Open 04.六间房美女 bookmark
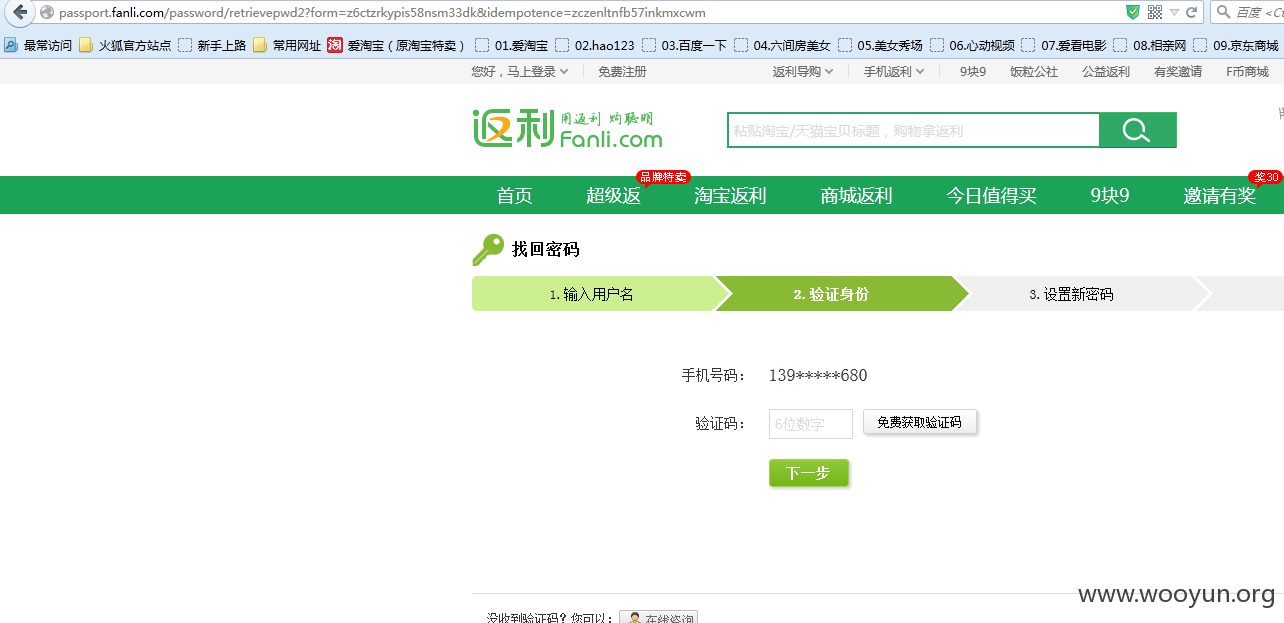This screenshot has width=1284, height=623. point(782,45)
